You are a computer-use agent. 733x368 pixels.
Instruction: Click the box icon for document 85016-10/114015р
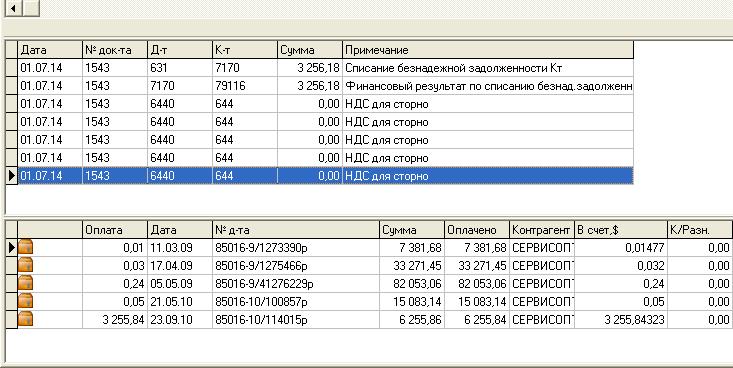pyautogui.click(x=26, y=319)
